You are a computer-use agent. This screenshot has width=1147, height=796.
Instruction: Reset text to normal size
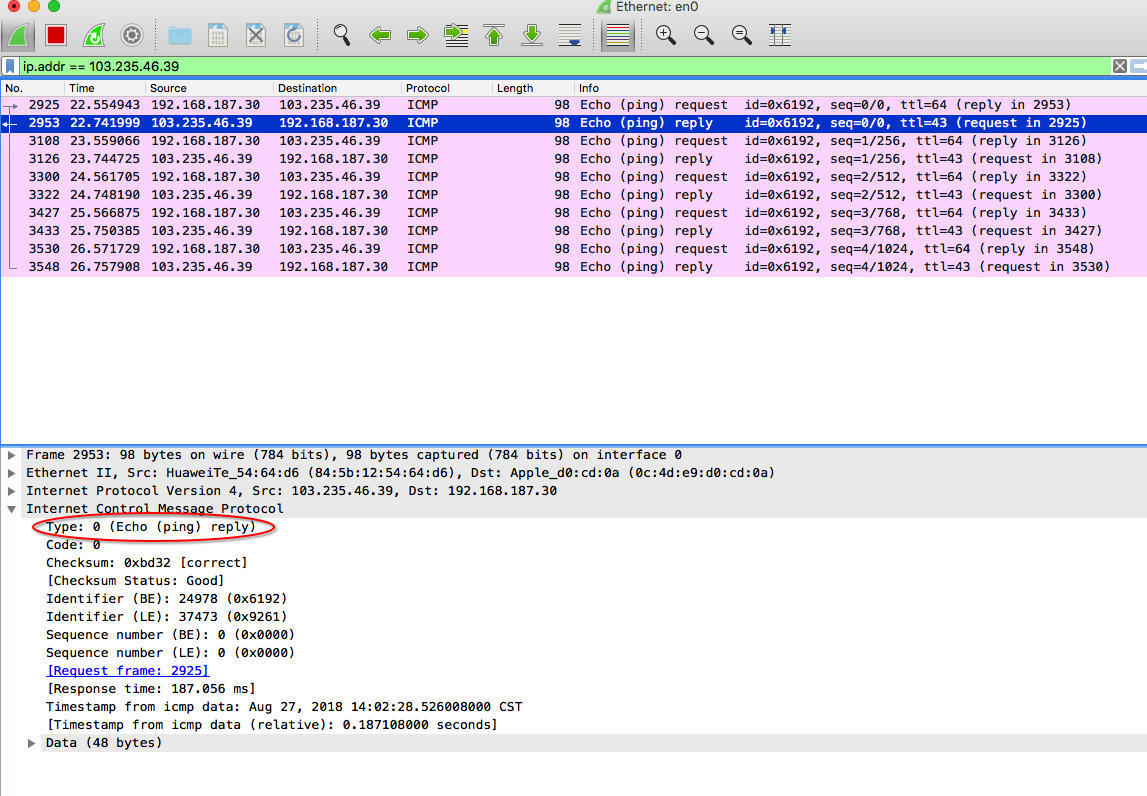coord(742,34)
